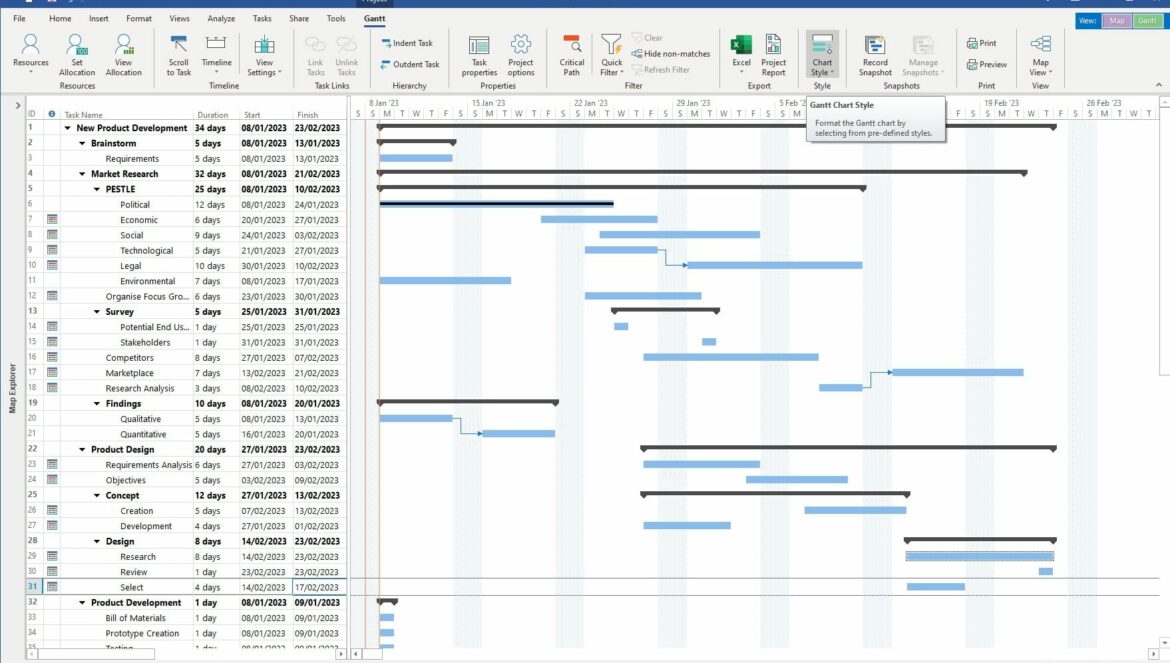This screenshot has height=663, width=1170.
Task: Switch view to Map toggle
Action: 1116,20
